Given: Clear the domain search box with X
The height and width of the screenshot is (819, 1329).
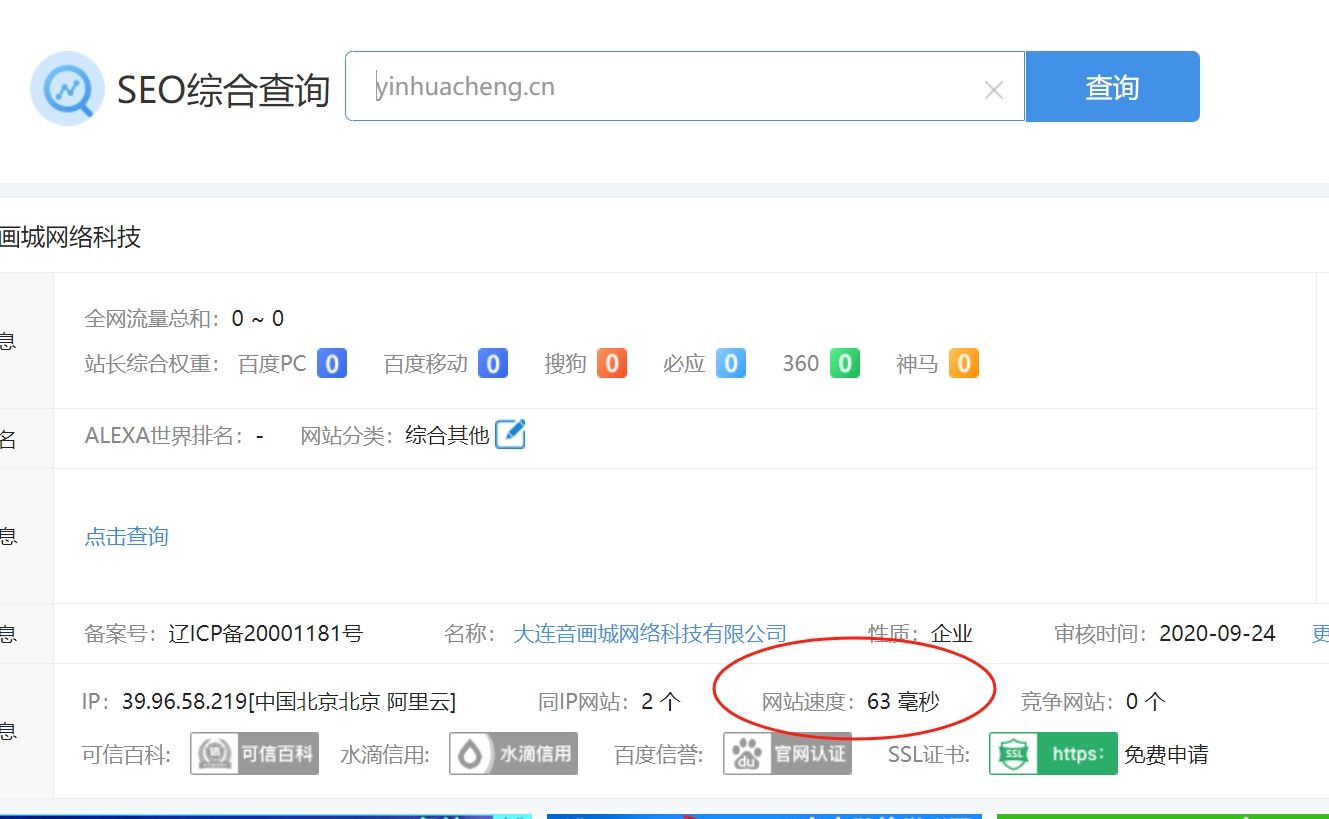Looking at the screenshot, I should pos(993,90).
